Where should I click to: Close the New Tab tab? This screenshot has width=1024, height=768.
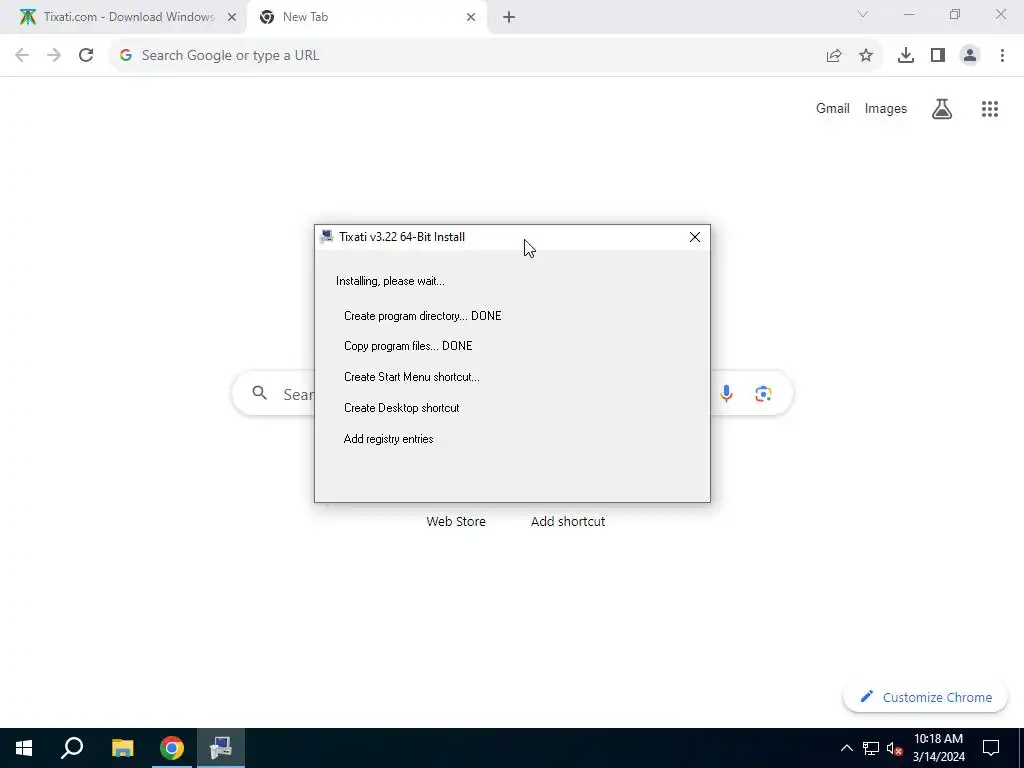point(471,18)
